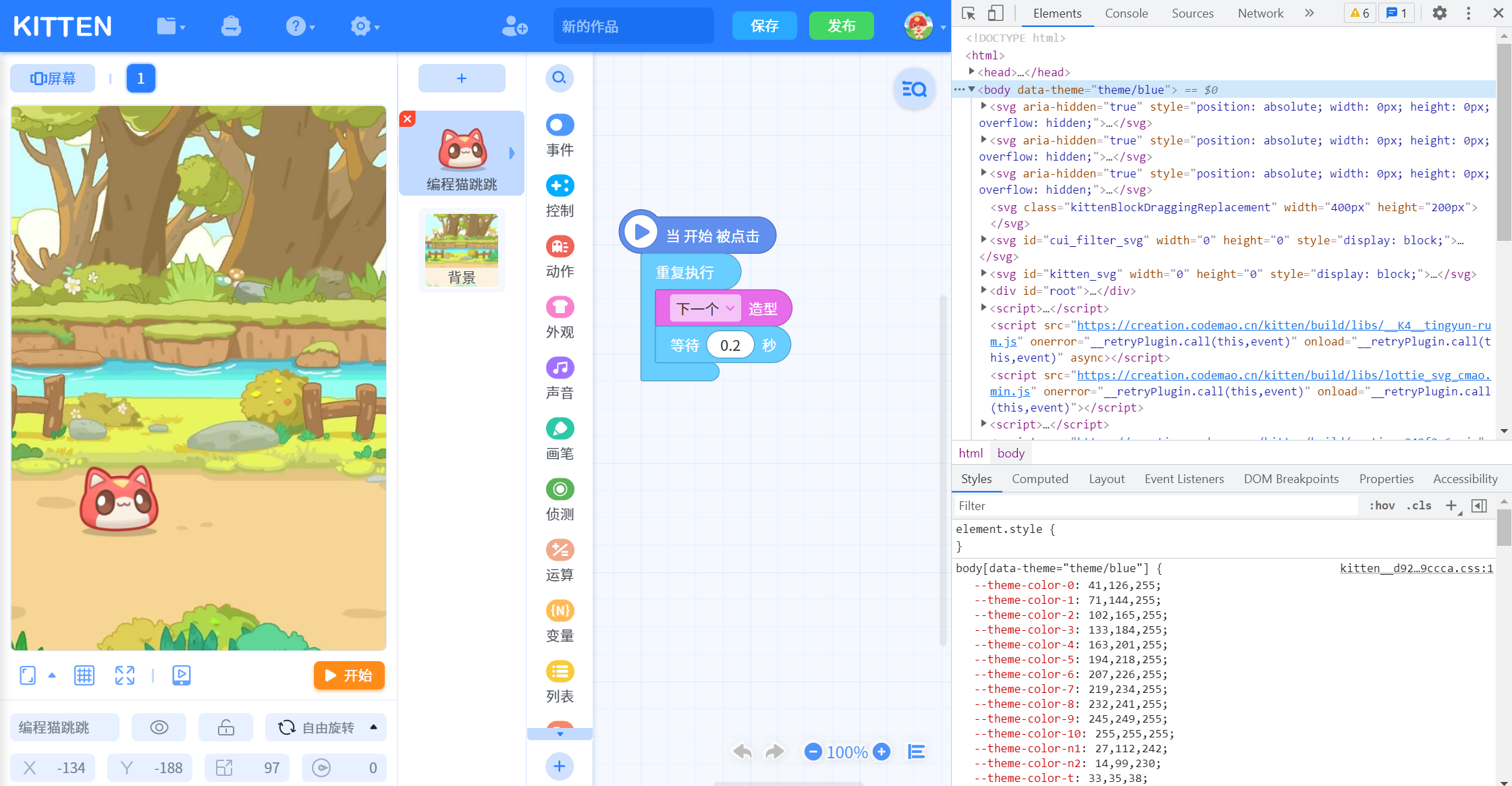The image size is (1512, 786).
Task: Open the workspace block search list icon
Action: (x=915, y=88)
